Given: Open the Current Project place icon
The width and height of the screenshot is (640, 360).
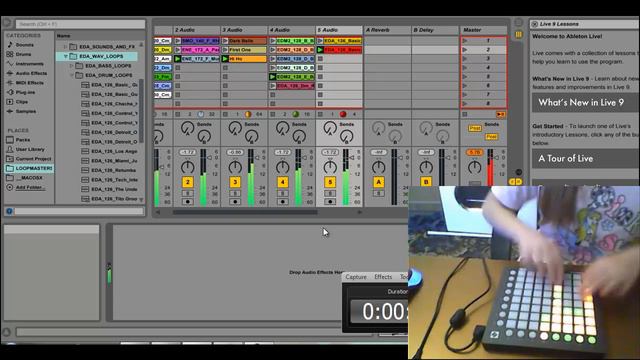Looking at the screenshot, I should tap(10, 158).
